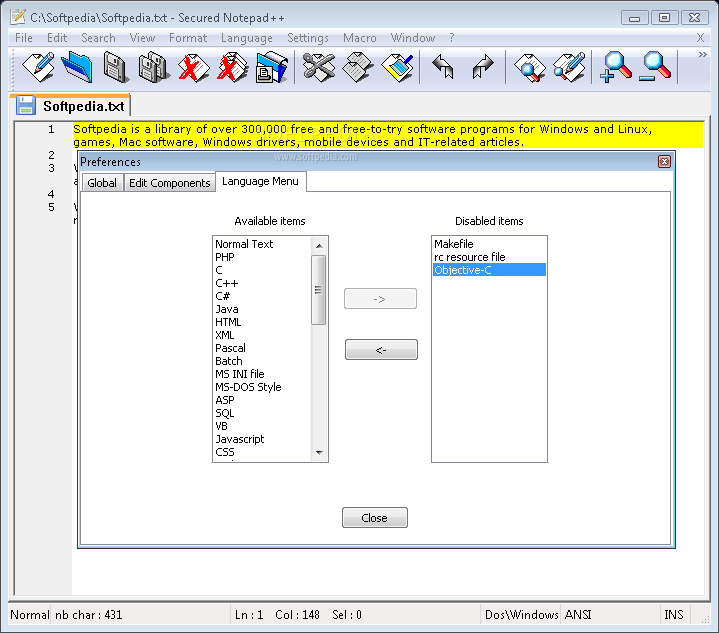Click the Close document red X icon
This screenshot has width=719, height=633.
click(193, 67)
